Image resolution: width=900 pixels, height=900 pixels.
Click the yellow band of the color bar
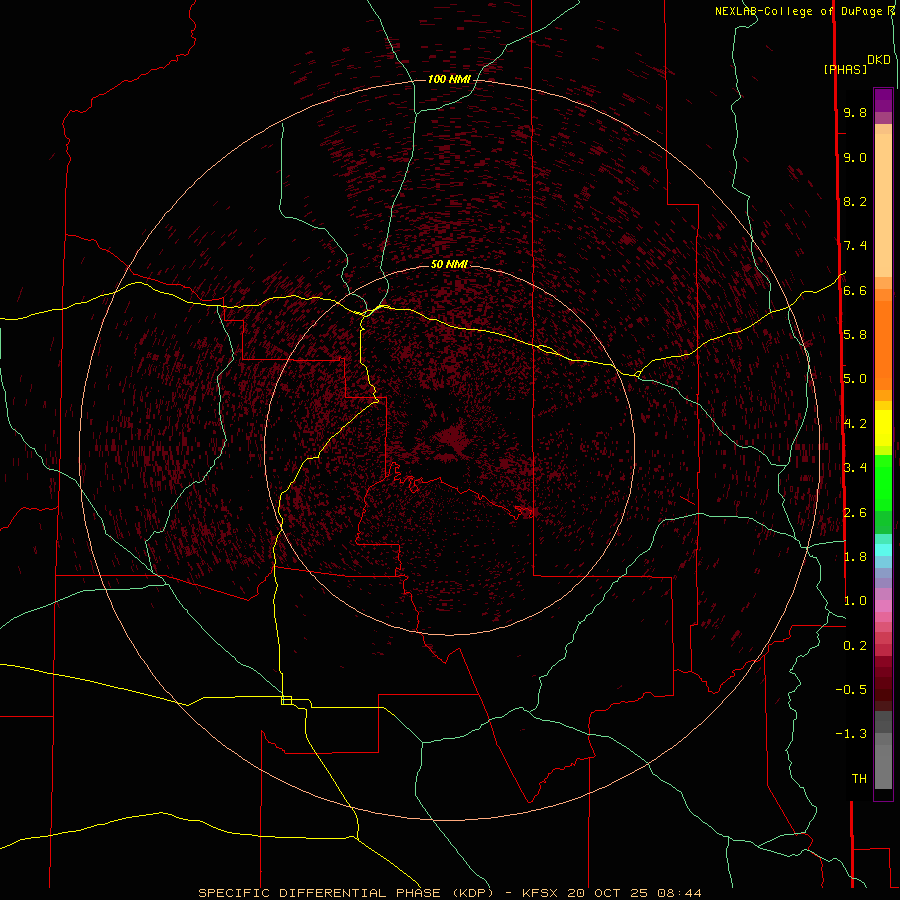[883, 428]
